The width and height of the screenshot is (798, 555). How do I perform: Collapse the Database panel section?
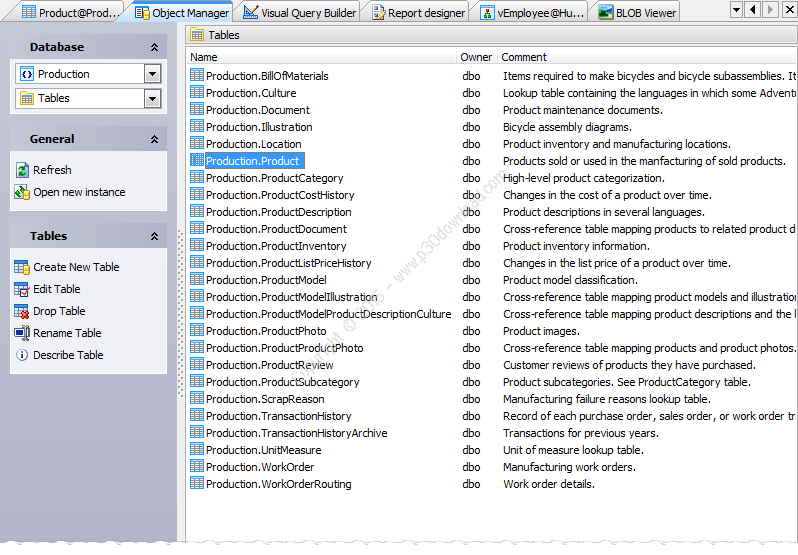point(154,47)
